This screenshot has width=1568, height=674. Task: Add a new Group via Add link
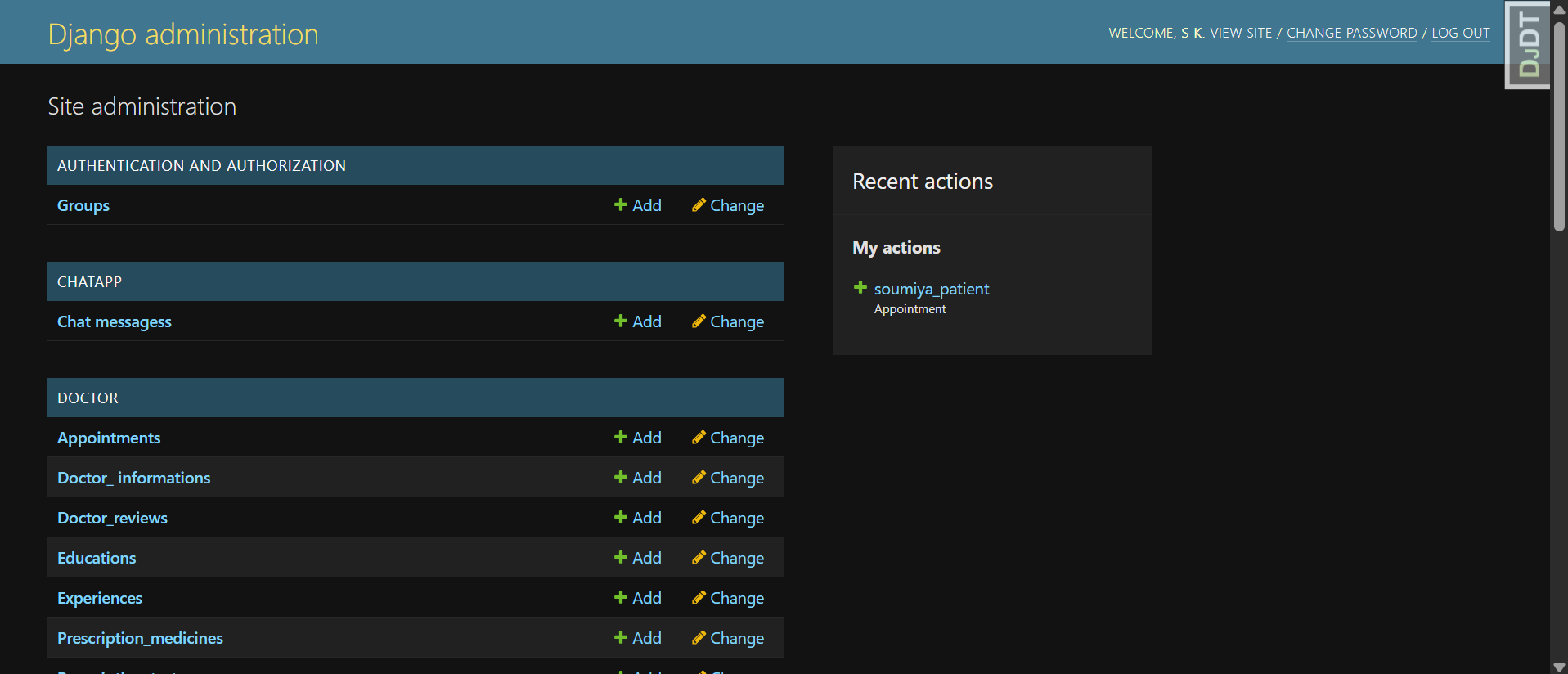click(x=646, y=205)
